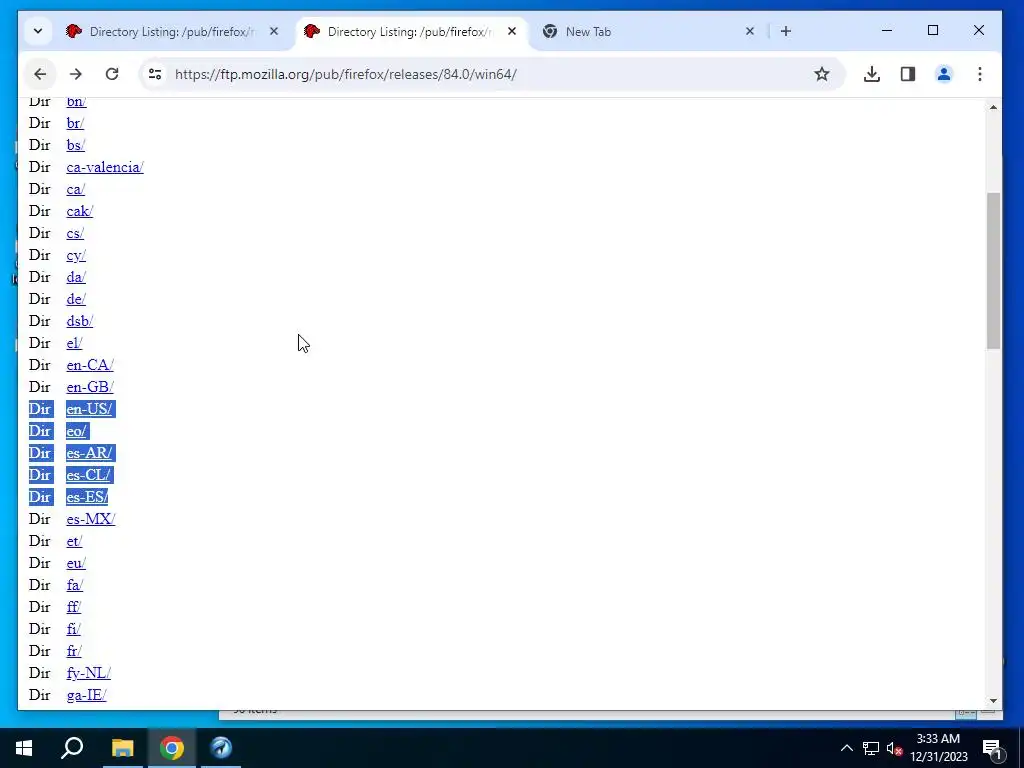Viewport: 1024px width, 768px height.
Task: Open the fa/ directory
Action: [75, 585]
